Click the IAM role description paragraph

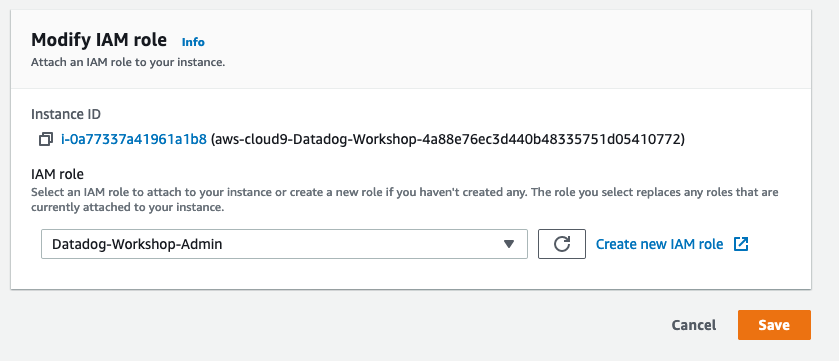click(x=405, y=199)
